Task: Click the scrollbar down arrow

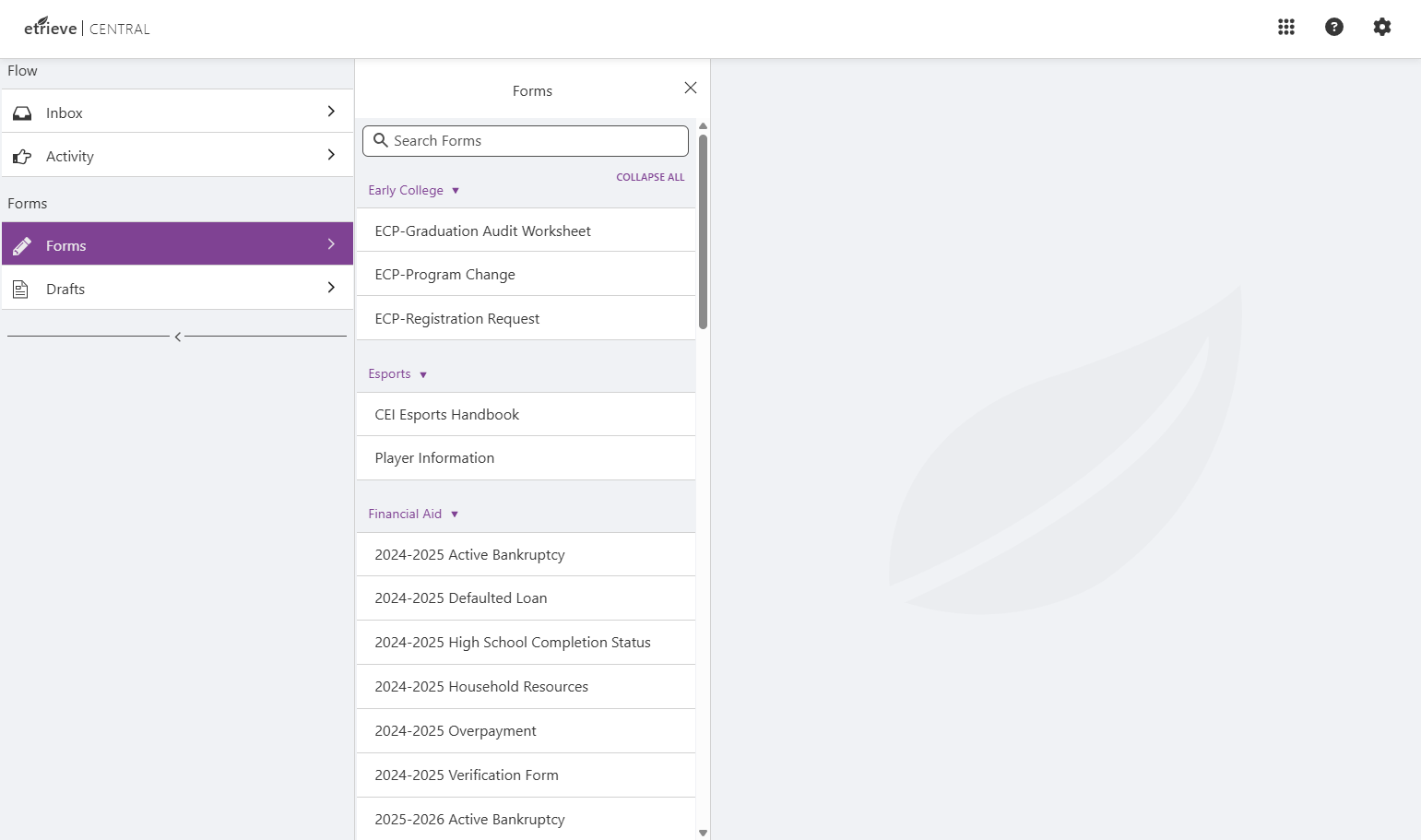Action: coord(703,833)
